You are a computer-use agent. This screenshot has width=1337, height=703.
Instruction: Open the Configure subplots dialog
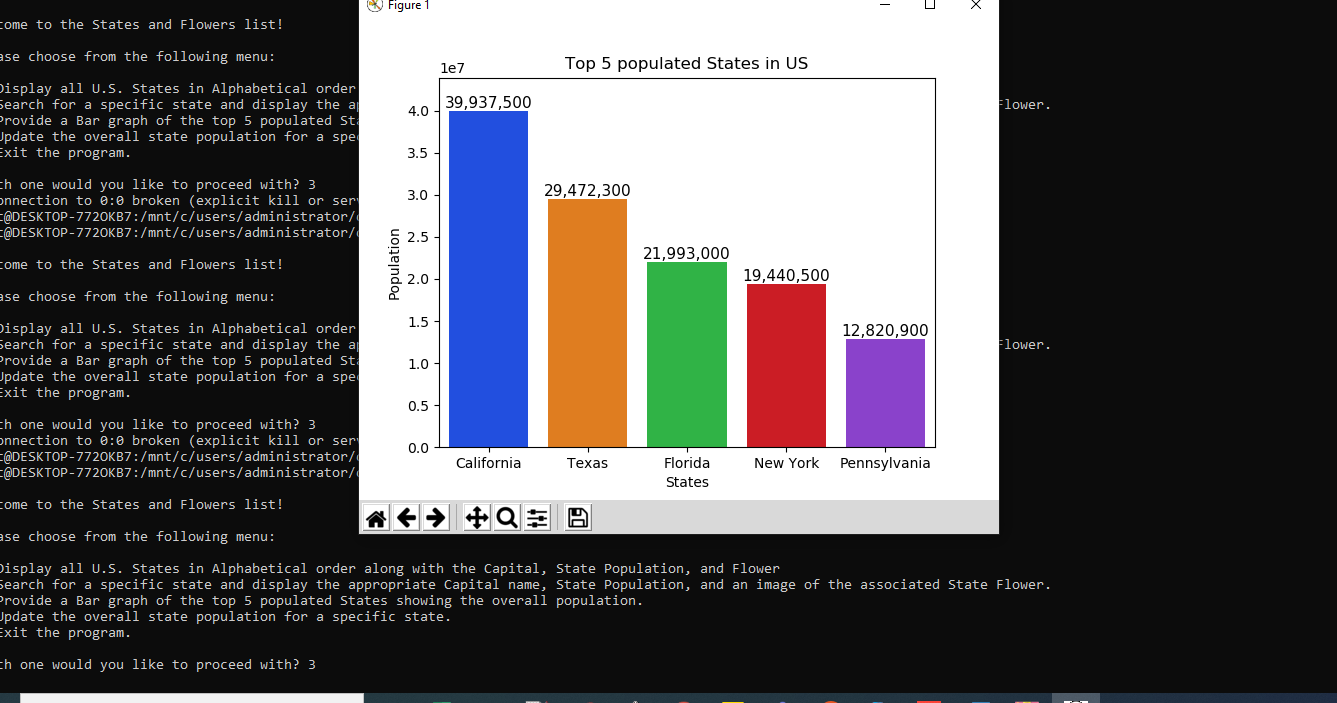[537, 518]
